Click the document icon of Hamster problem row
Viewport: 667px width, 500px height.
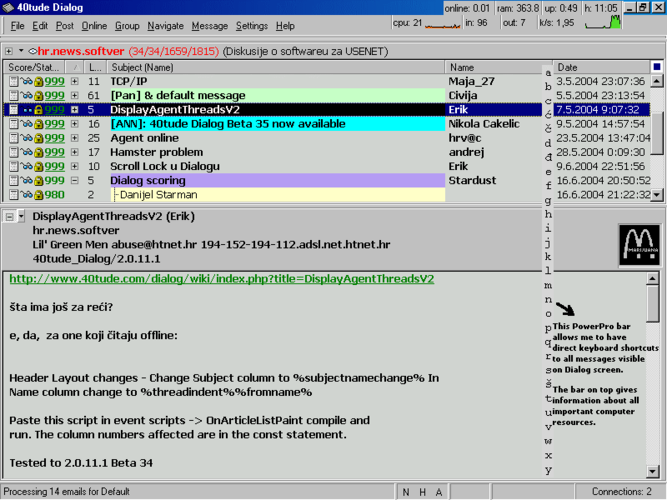click(x=14, y=152)
